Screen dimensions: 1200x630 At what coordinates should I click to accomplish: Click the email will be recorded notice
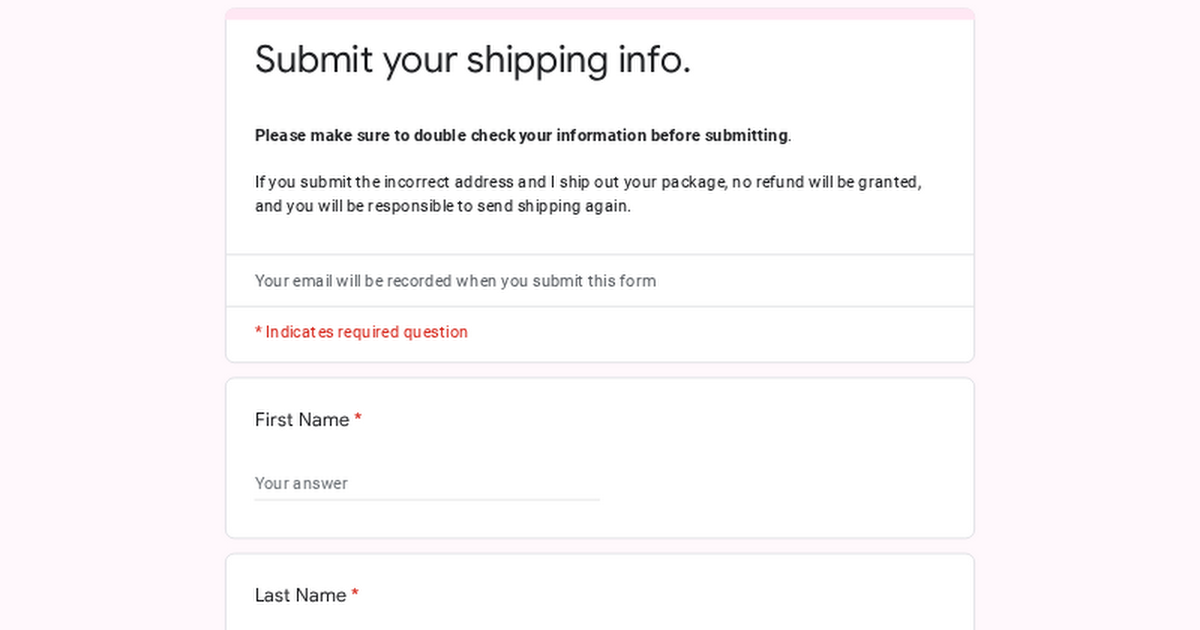point(455,281)
